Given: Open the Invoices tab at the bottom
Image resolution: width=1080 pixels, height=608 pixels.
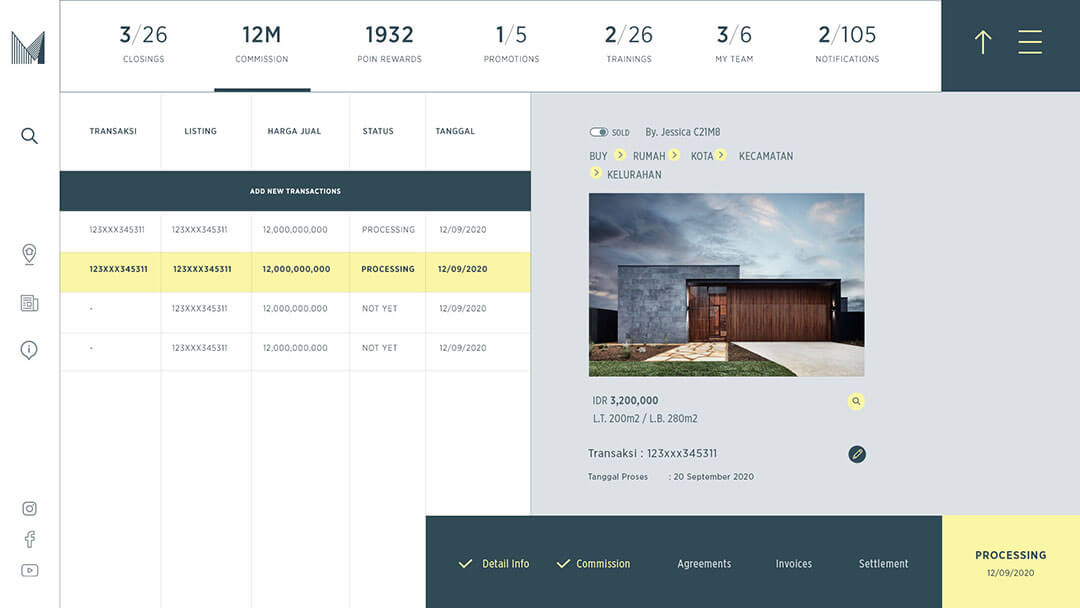Looking at the screenshot, I should [793, 563].
